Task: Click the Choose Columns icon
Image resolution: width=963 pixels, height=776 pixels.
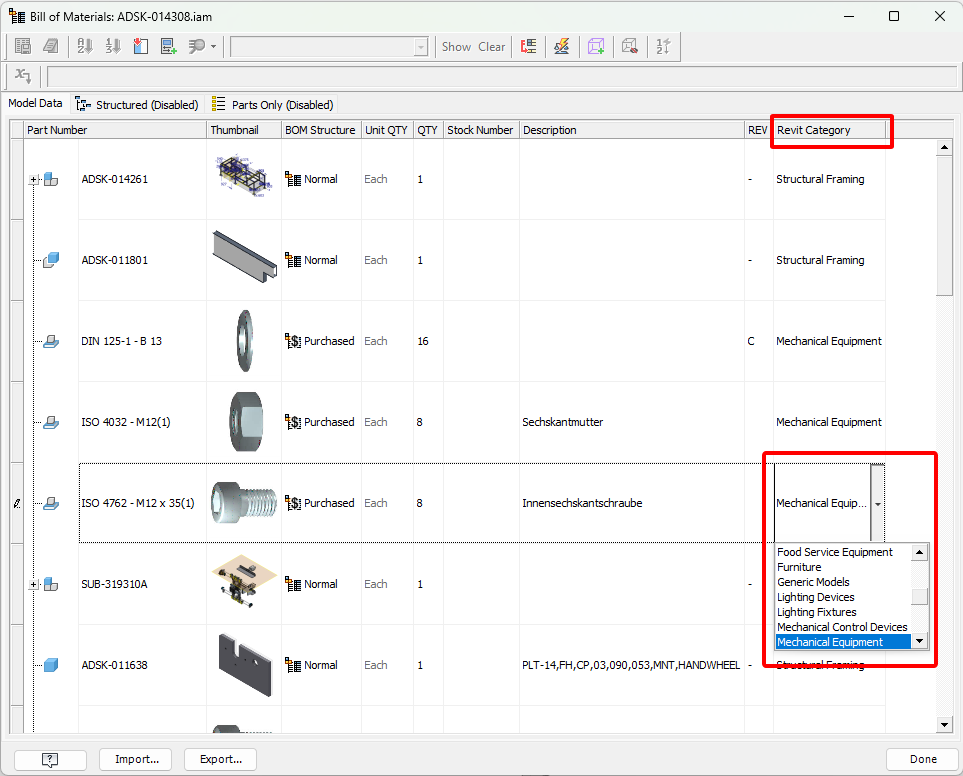Action: 141,46
